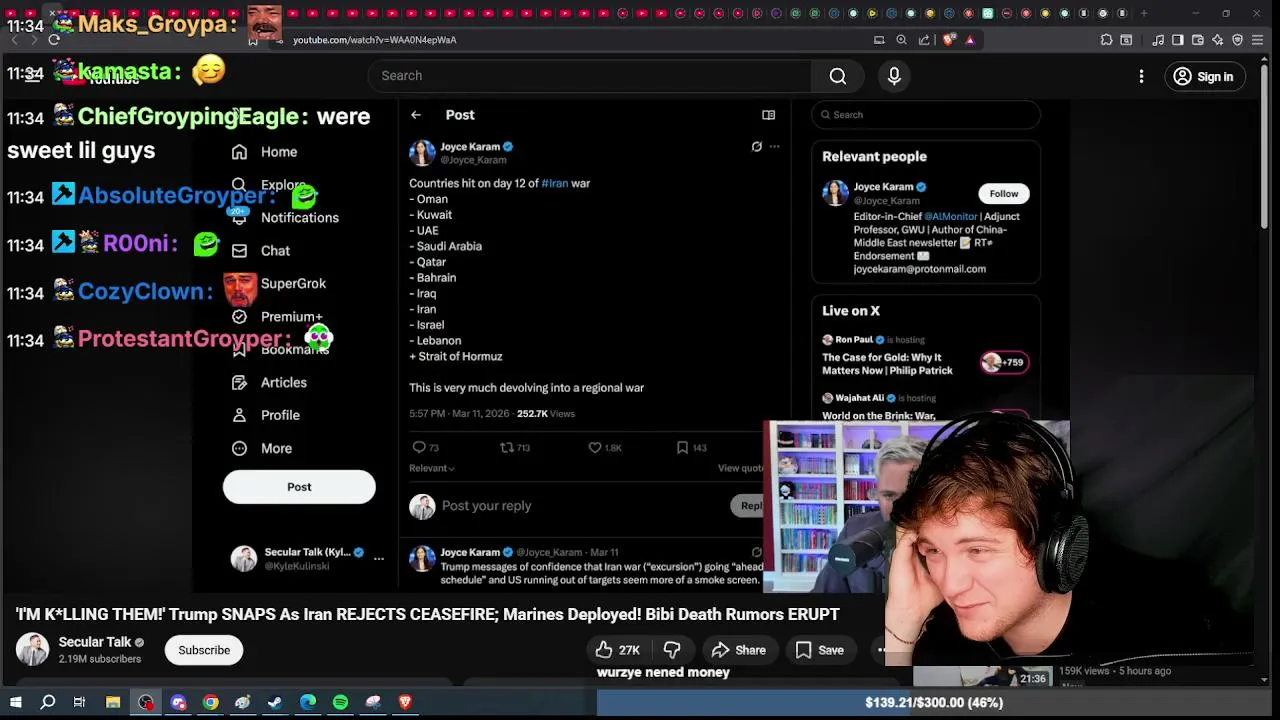
Task: Open reading view icon beside Post header
Action: click(768, 115)
